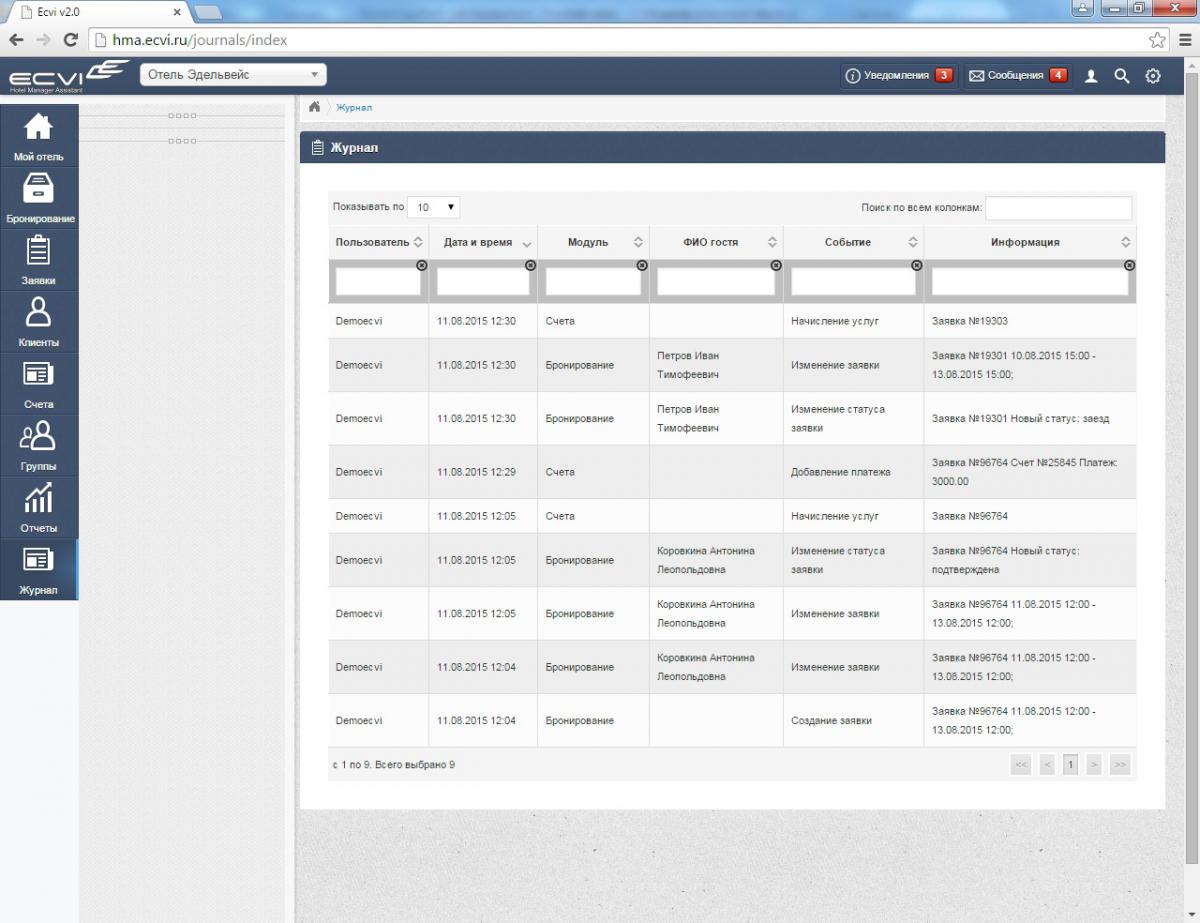
Task: Open the Группы sidebar section
Action: click(x=38, y=445)
